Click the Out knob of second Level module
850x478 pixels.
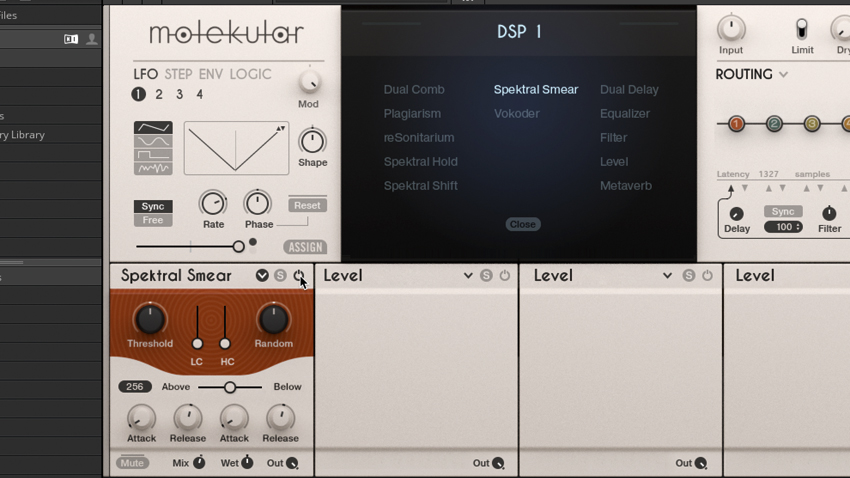pos(701,463)
